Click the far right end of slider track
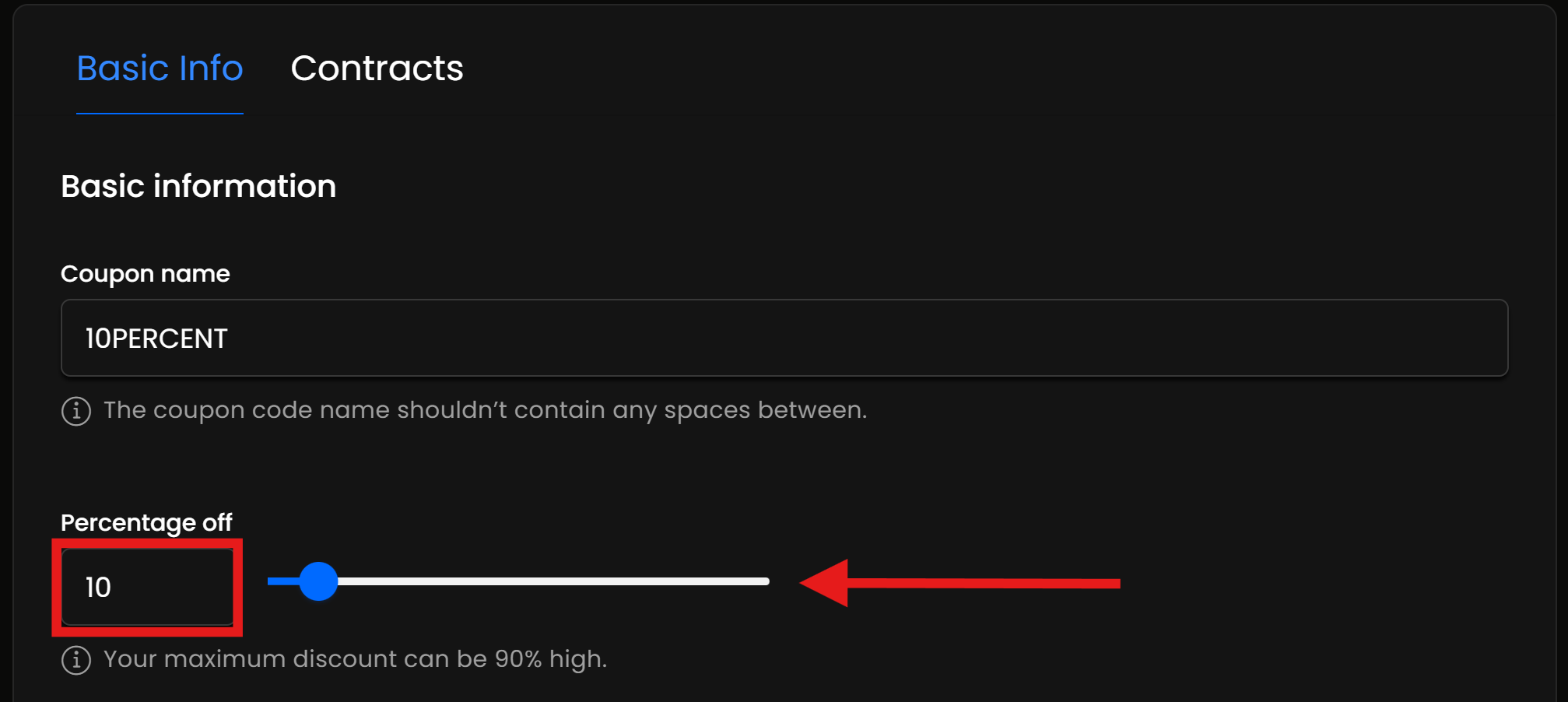Viewport: 1568px width, 702px height. click(x=765, y=581)
